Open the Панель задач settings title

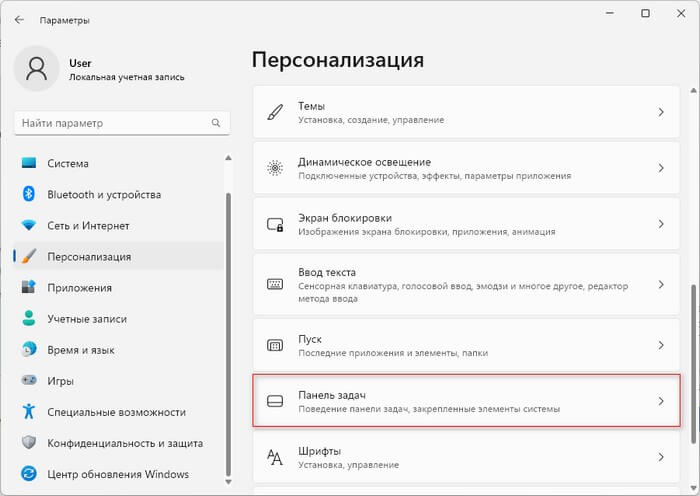(332, 395)
